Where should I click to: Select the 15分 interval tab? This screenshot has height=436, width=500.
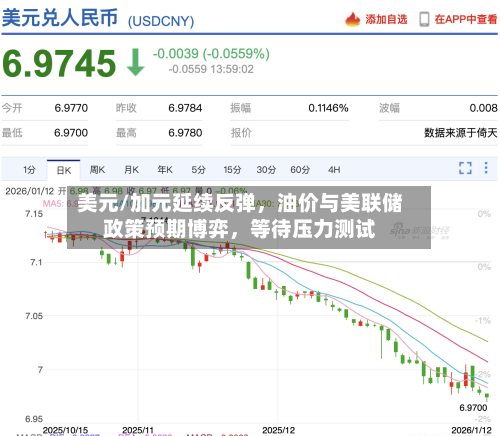(232, 170)
